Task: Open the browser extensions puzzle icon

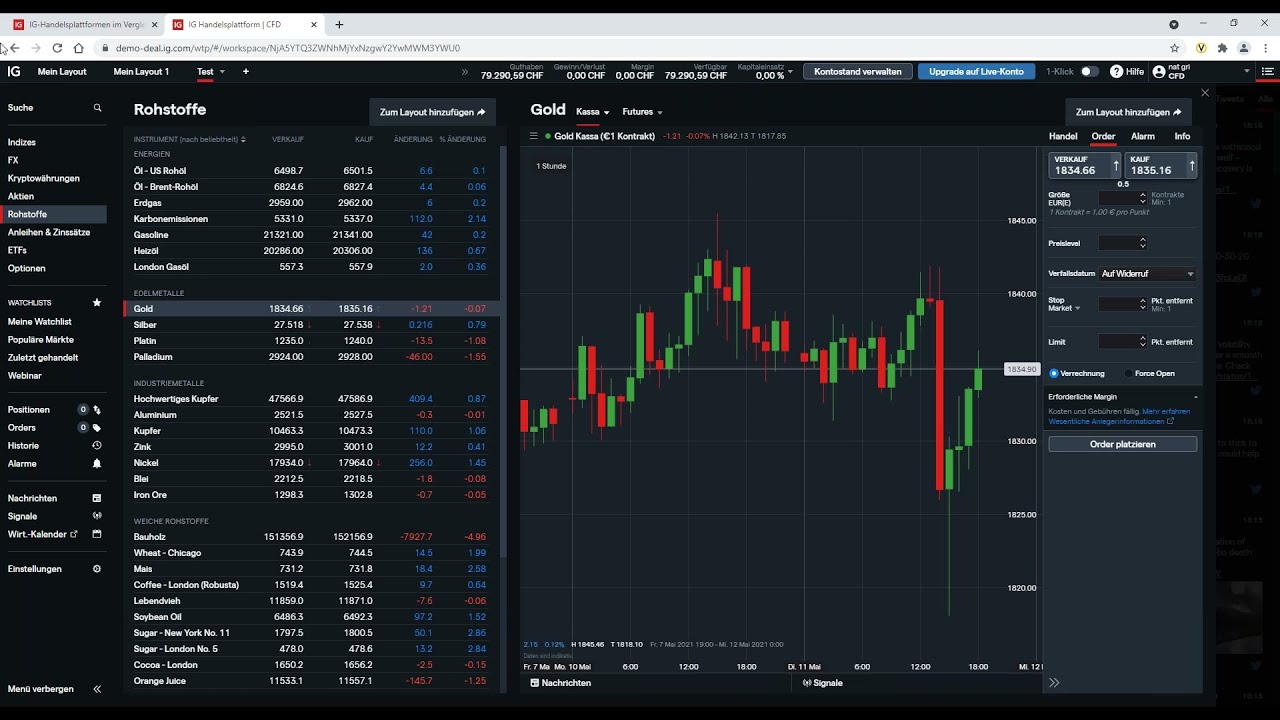Action: [x=1222, y=48]
